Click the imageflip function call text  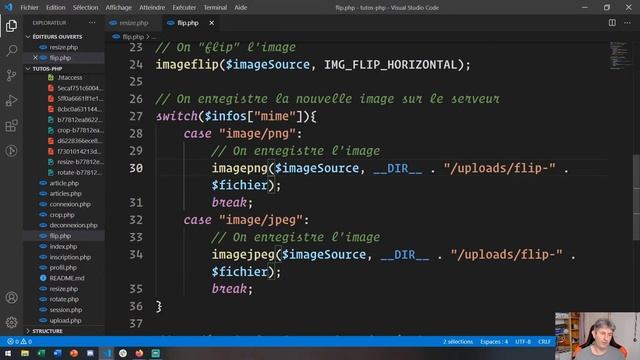(x=187, y=64)
